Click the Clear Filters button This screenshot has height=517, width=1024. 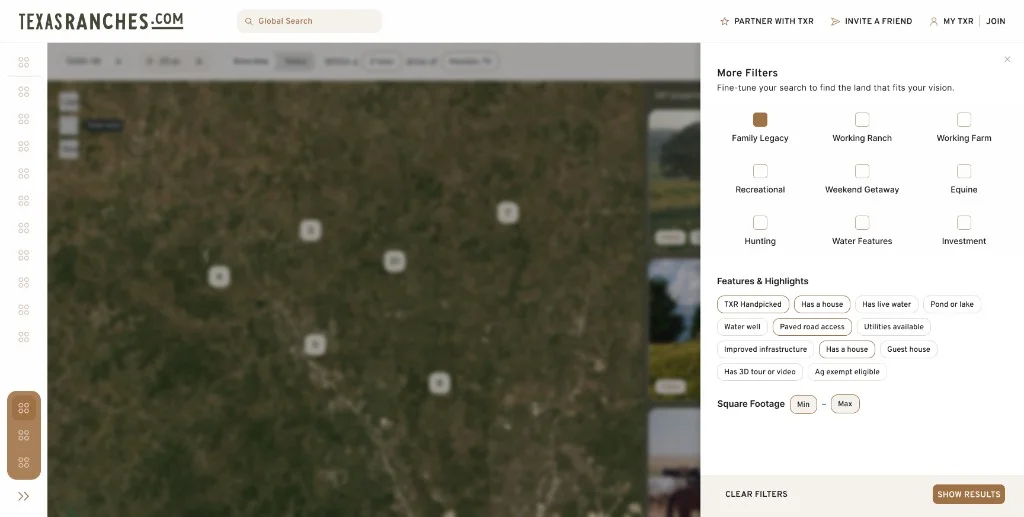click(756, 494)
